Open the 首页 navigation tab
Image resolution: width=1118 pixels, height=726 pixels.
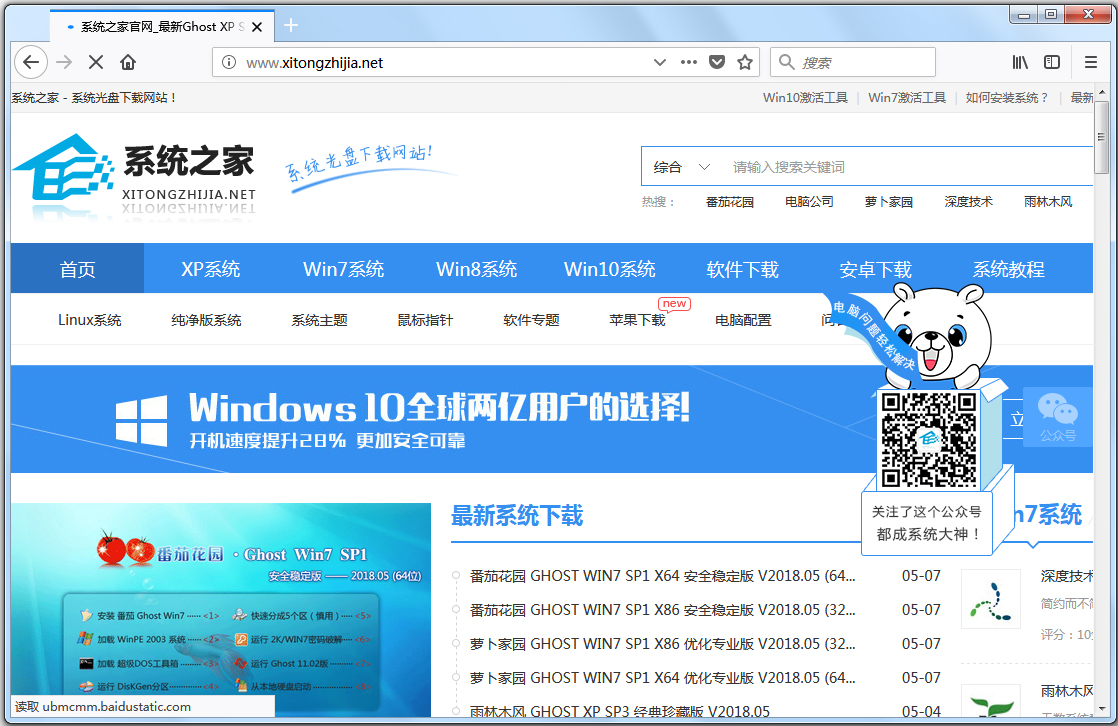[77, 269]
